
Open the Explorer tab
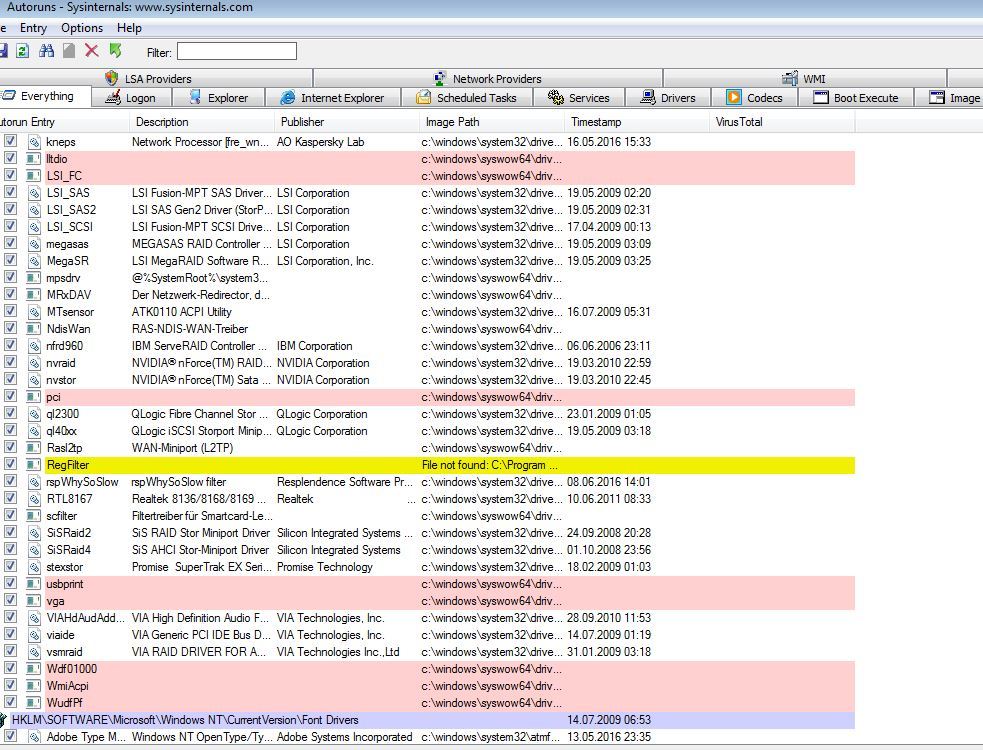coord(219,98)
